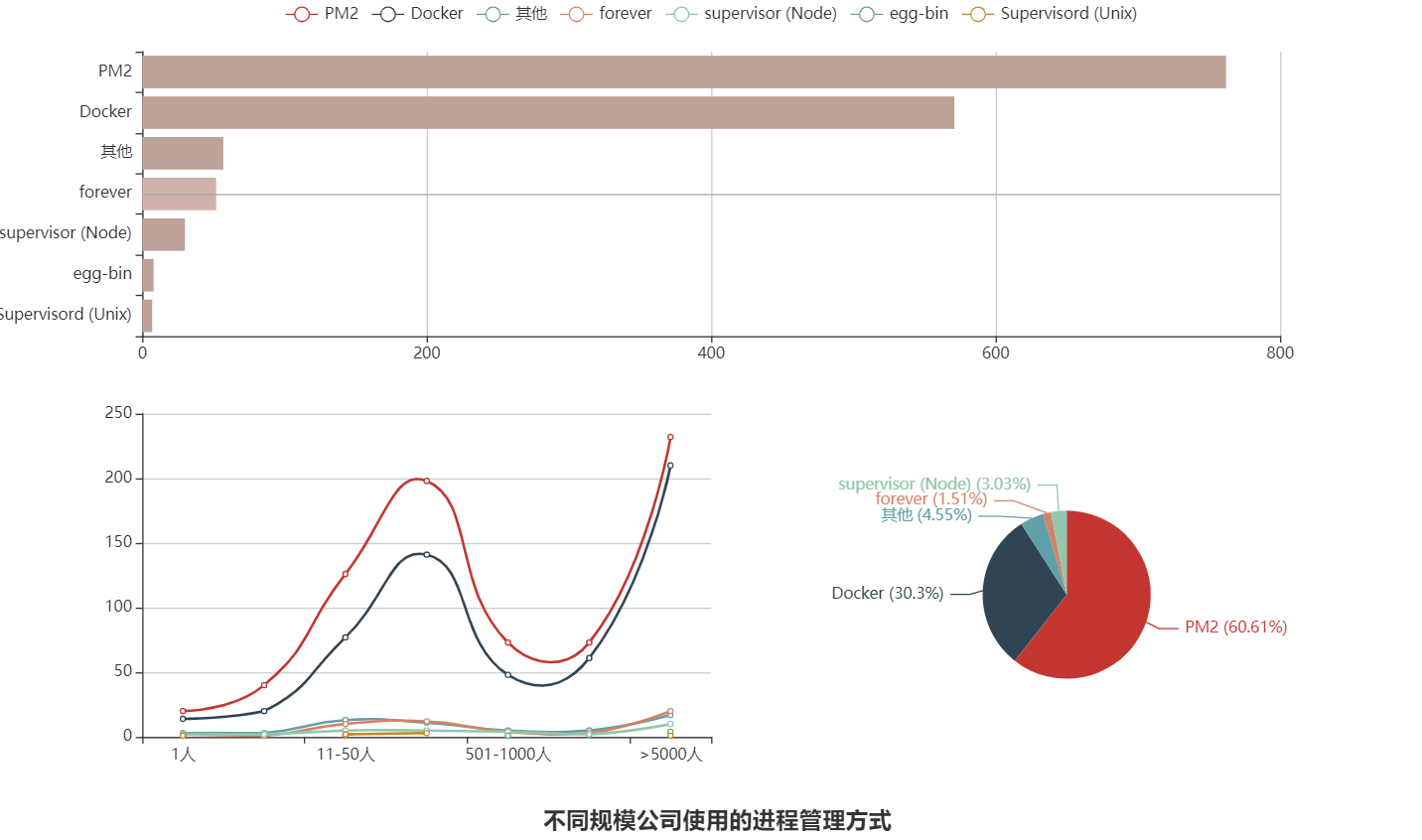The width and height of the screenshot is (1422, 840).
Task: Click the >5000人 x-axis label
Action: (671, 755)
